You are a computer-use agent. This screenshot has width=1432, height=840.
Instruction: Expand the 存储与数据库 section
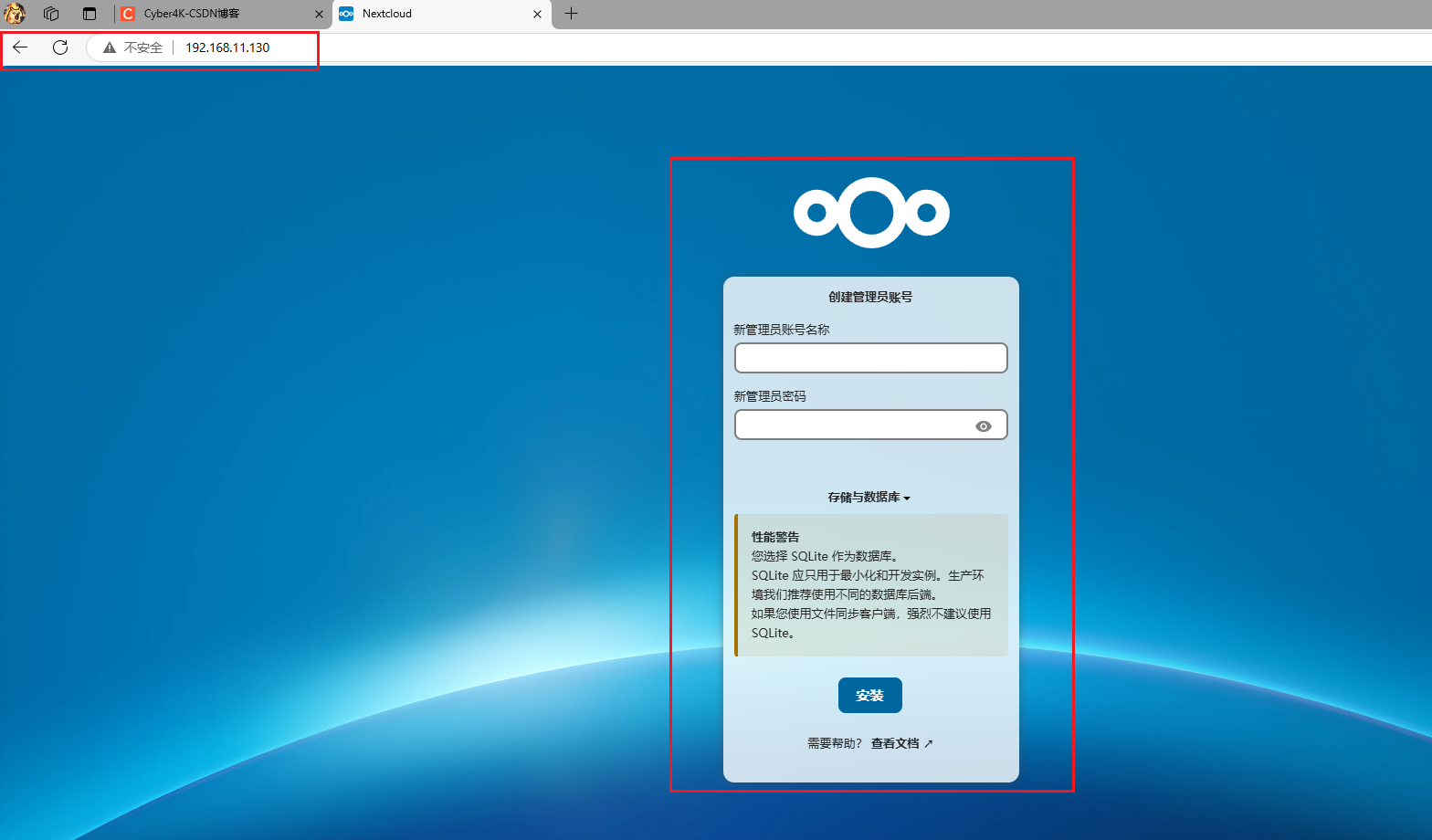click(x=869, y=498)
